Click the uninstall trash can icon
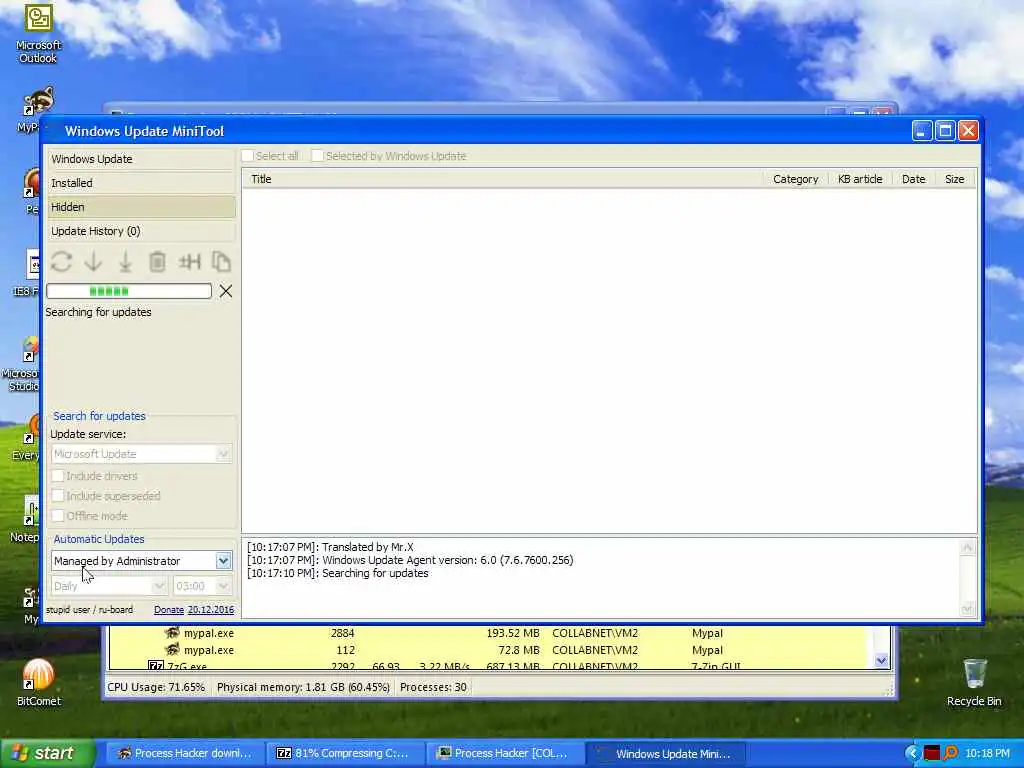 [157, 262]
